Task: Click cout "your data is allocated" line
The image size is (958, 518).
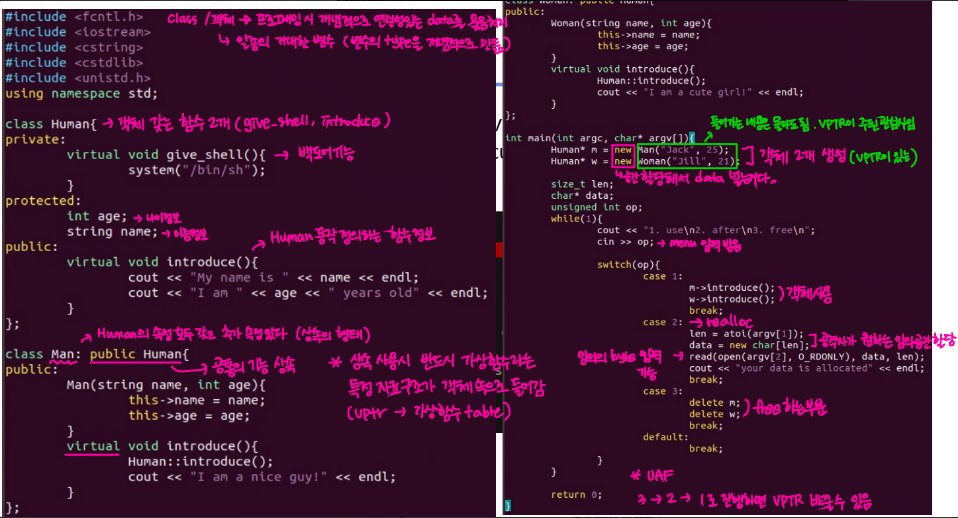Action: [x=806, y=368]
